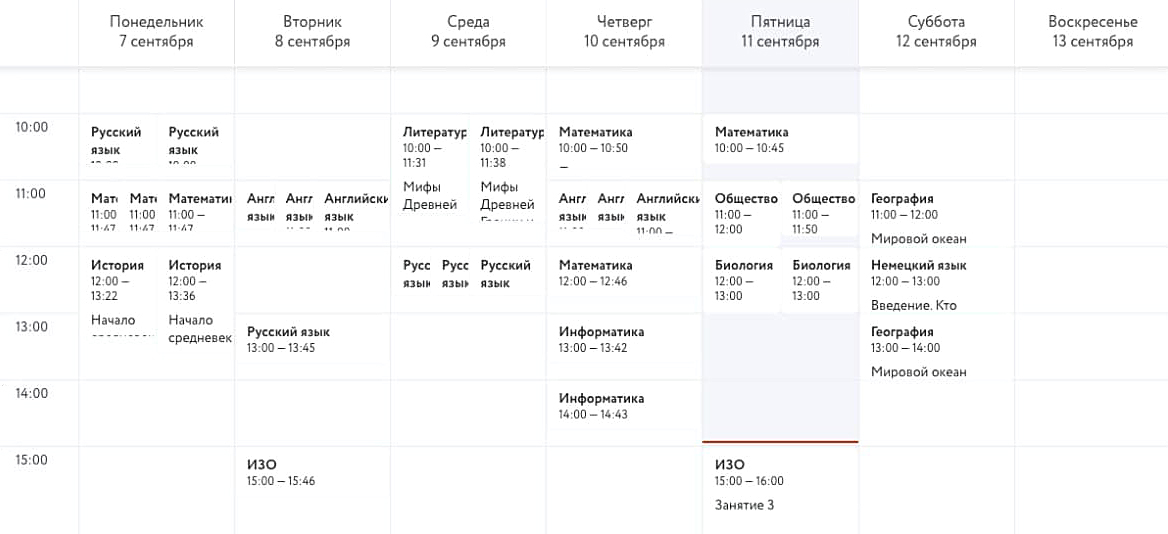Open Thursday Математика 10:00 – 10:50 lesson
The height and width of the screenshot is (534, 1168).
624,146
